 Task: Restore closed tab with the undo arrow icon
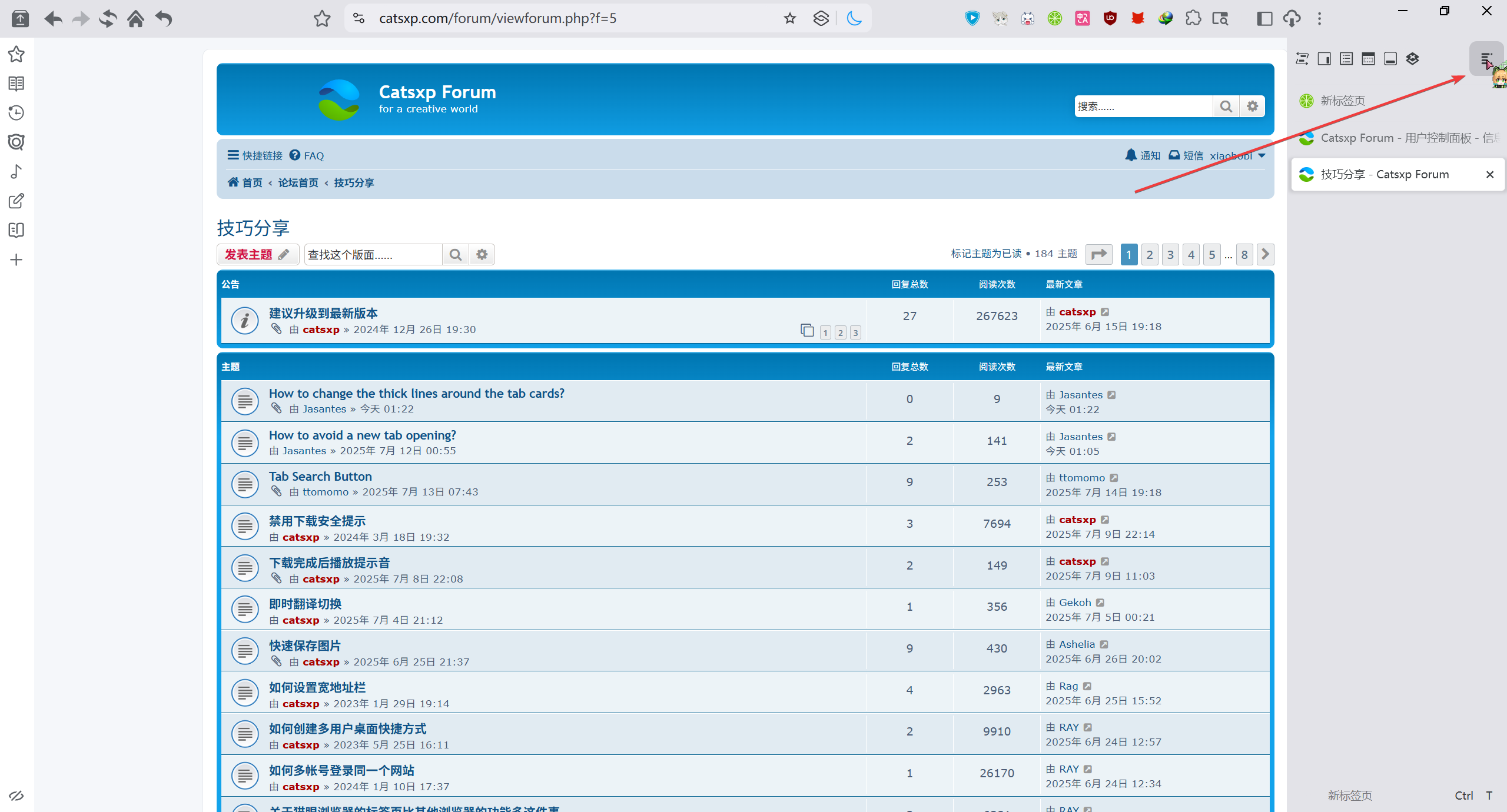point(164,19)
